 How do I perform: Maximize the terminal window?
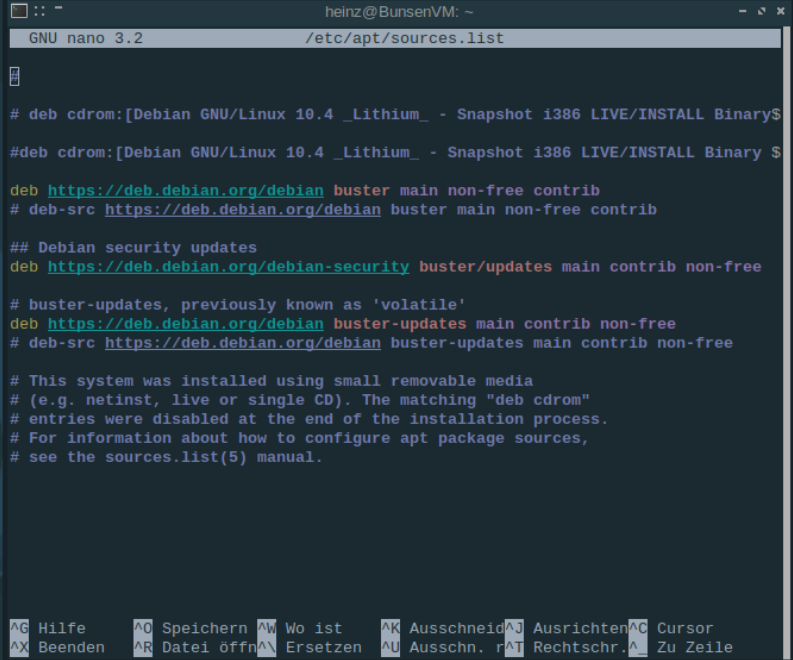pos(762,11)
